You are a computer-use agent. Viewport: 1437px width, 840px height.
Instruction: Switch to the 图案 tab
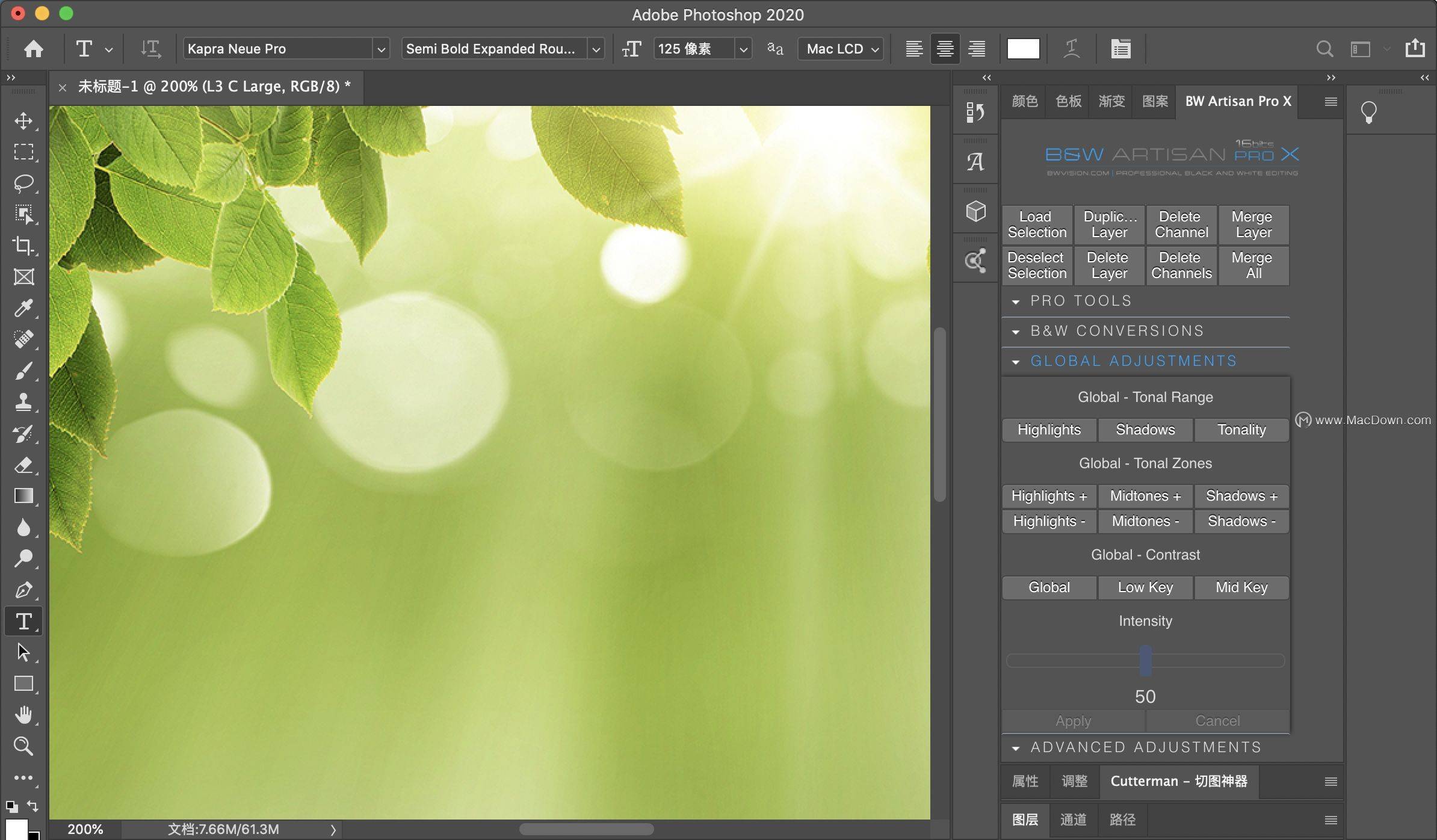[1155, 101]
